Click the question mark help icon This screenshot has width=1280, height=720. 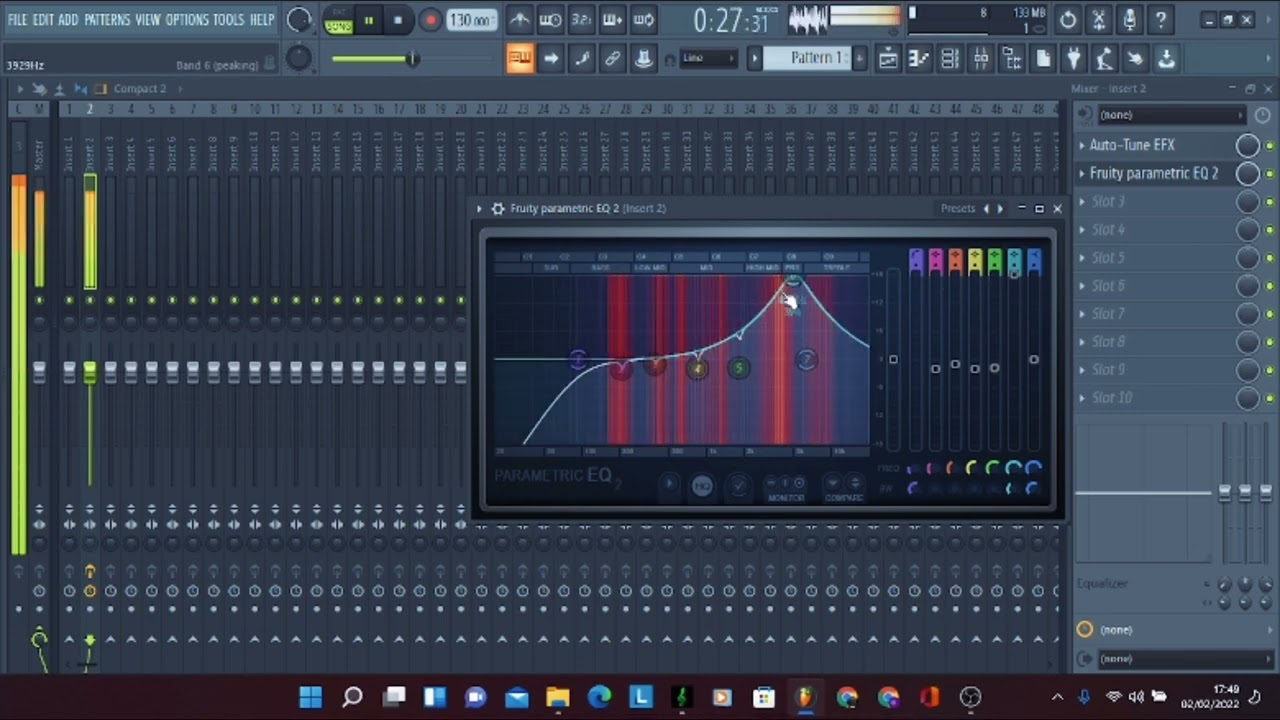coord(1161,20)
